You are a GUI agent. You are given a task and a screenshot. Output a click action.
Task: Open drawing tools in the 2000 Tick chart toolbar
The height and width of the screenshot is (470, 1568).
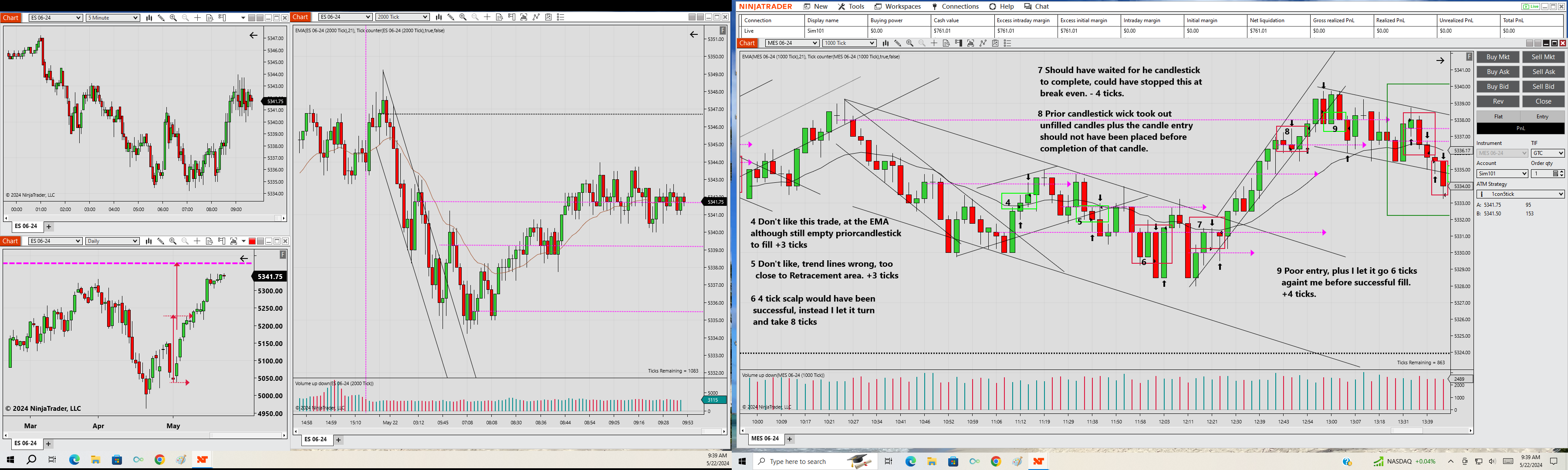pos(450,17)
